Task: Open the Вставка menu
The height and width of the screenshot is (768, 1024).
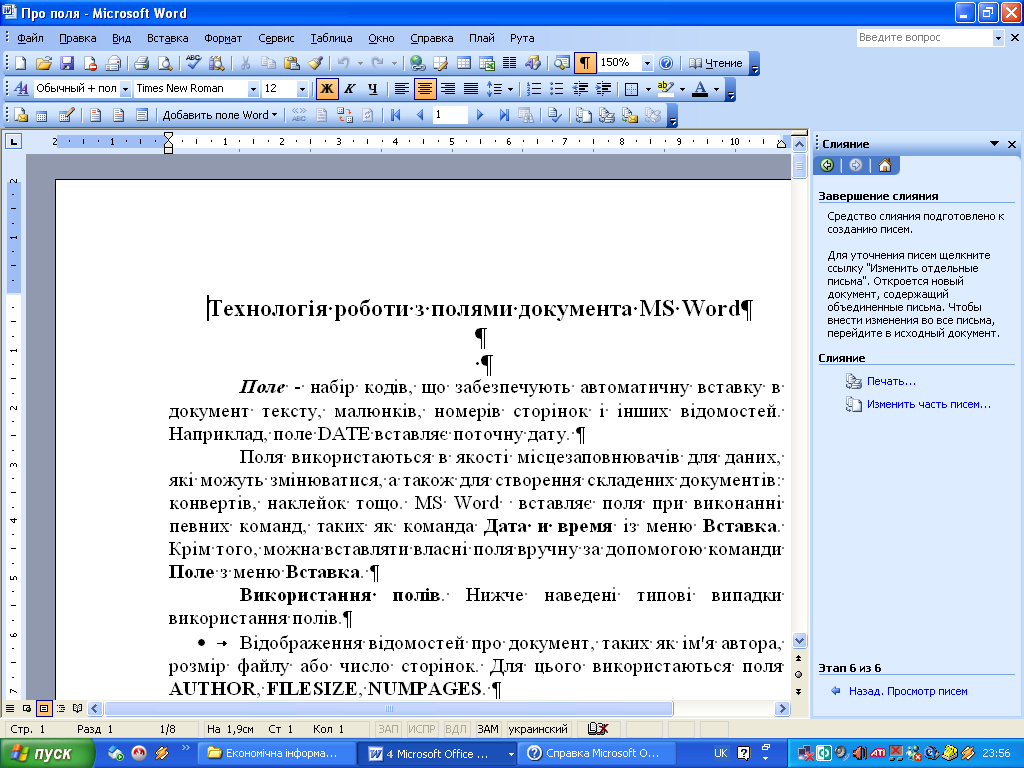Action: coord(167,38)
